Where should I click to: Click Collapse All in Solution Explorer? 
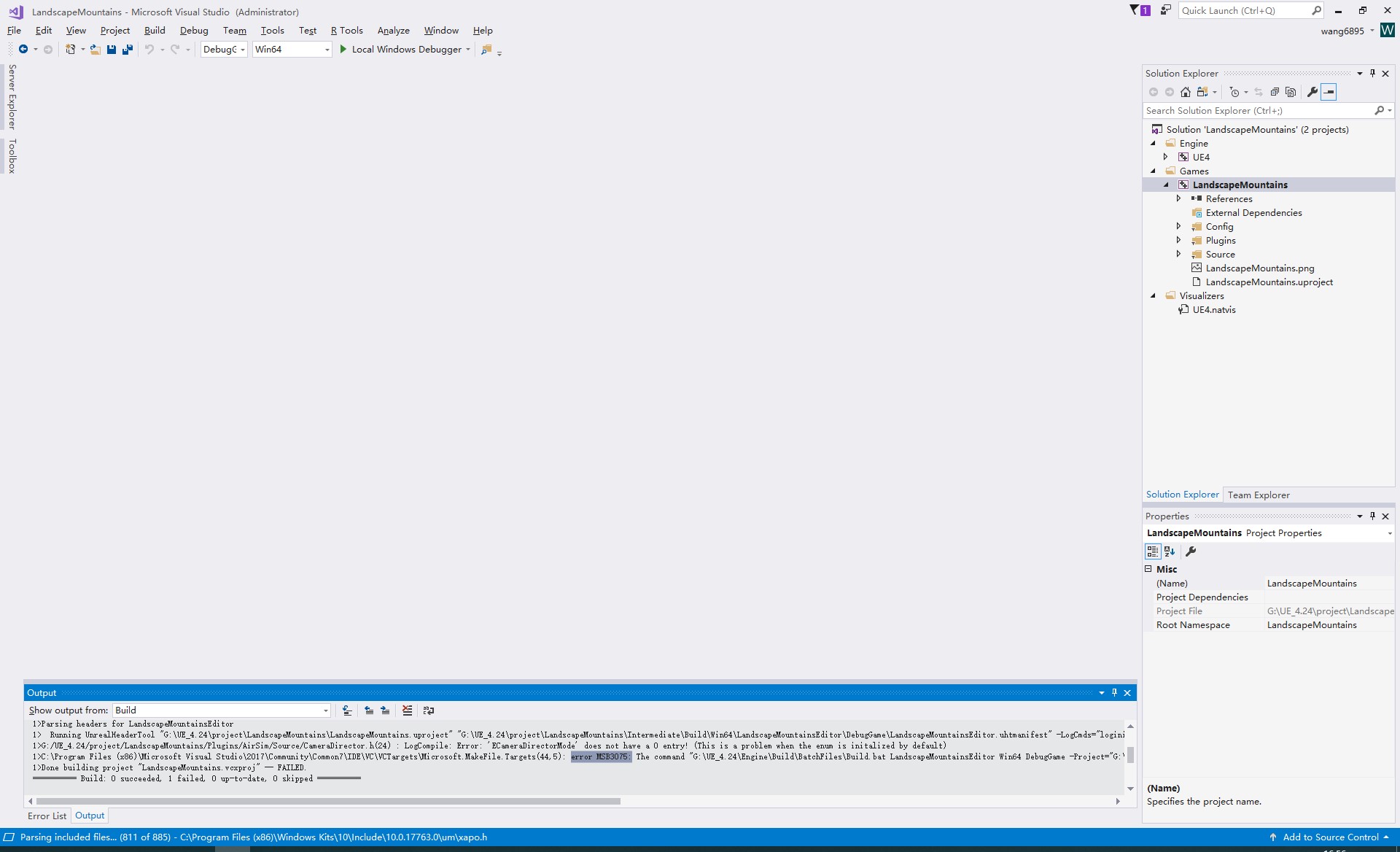point(1275,92)
